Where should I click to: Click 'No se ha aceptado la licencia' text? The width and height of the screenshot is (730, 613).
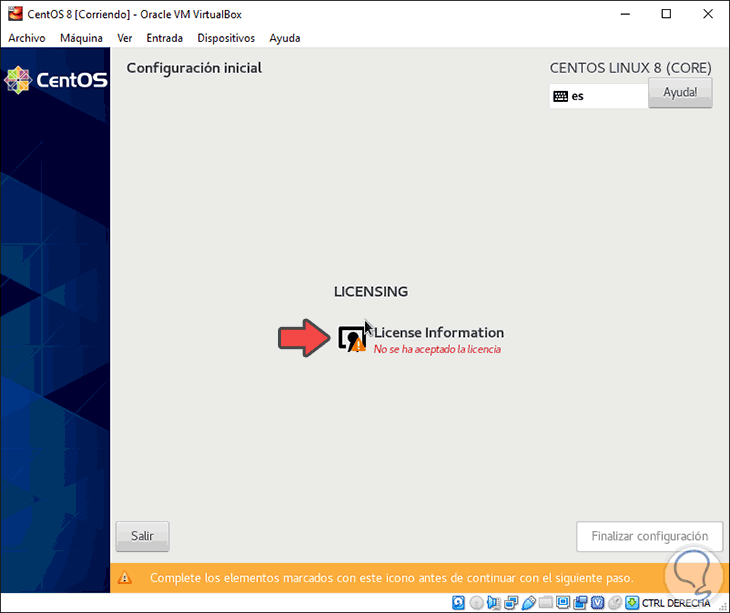[437, 349]
